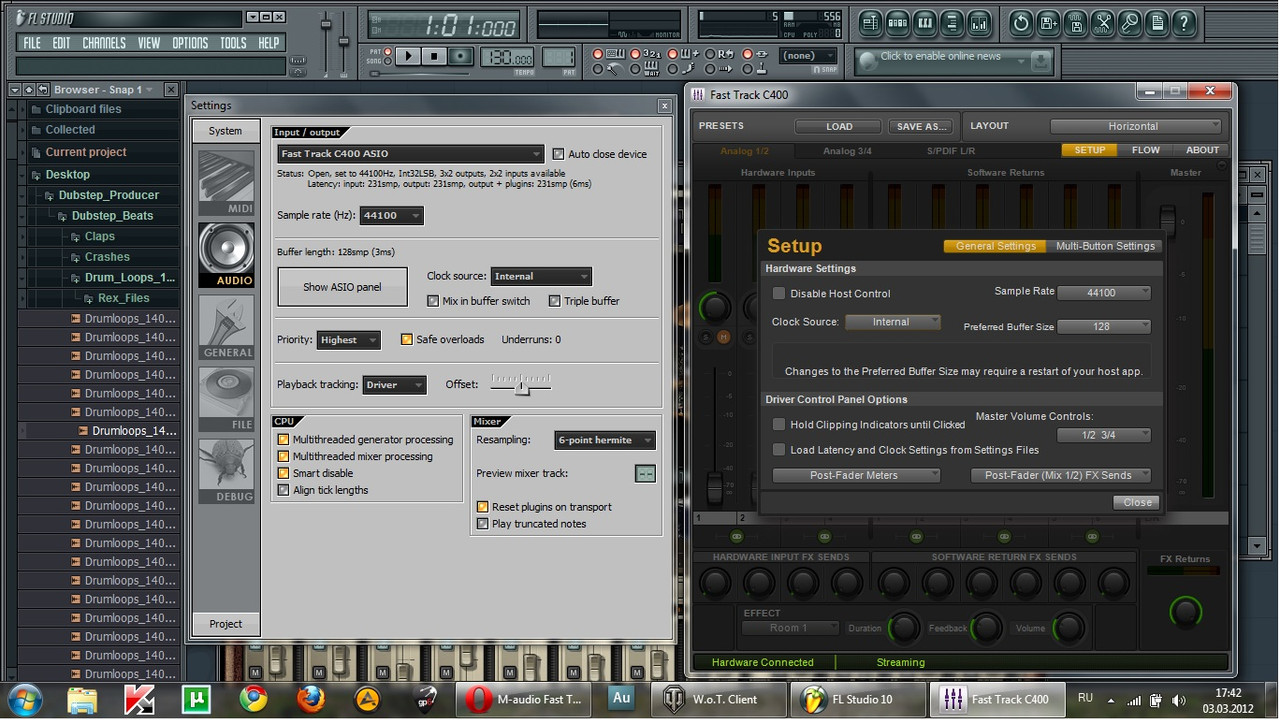The width and height of the screenshot is (1280, 720).
Task: Click the Stop transport button
Action: 434,57
